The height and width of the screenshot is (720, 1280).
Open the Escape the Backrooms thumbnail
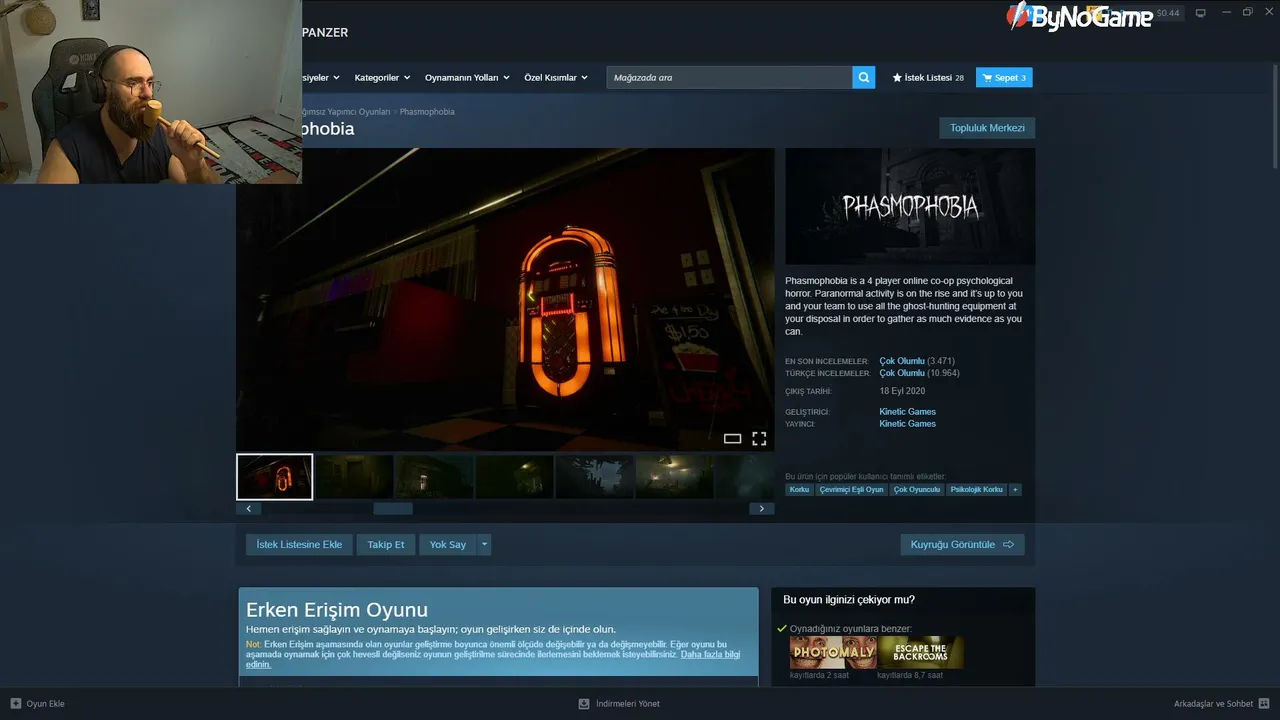920,652
